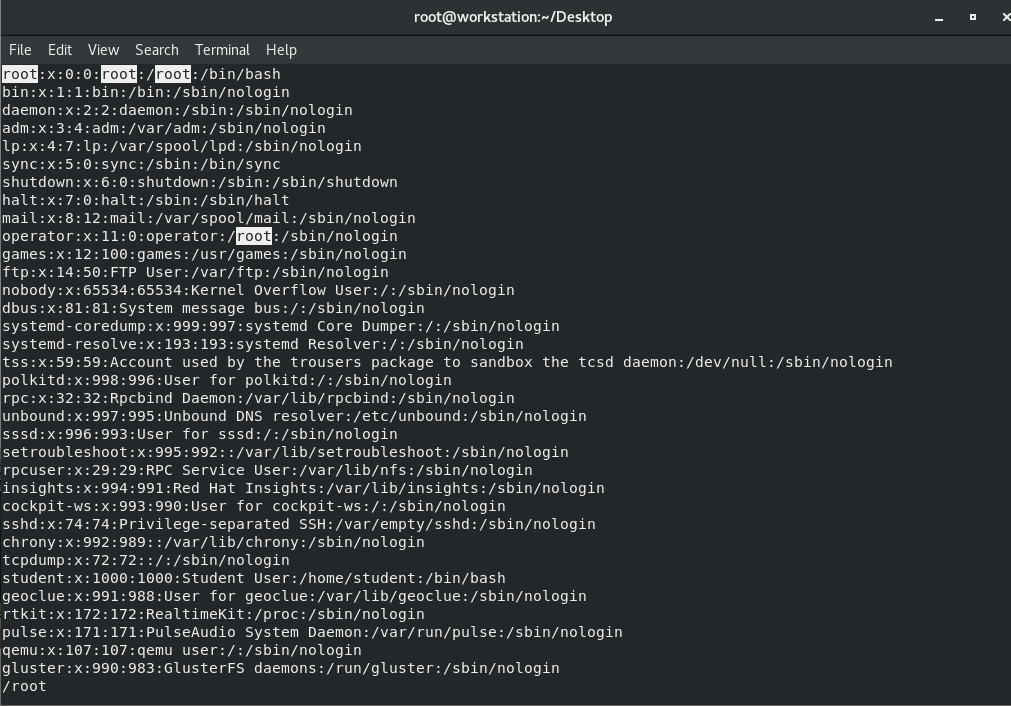Minimize the terminal window
The width and height of the screenshot is (1011, 706).
[x=939, y=17]
